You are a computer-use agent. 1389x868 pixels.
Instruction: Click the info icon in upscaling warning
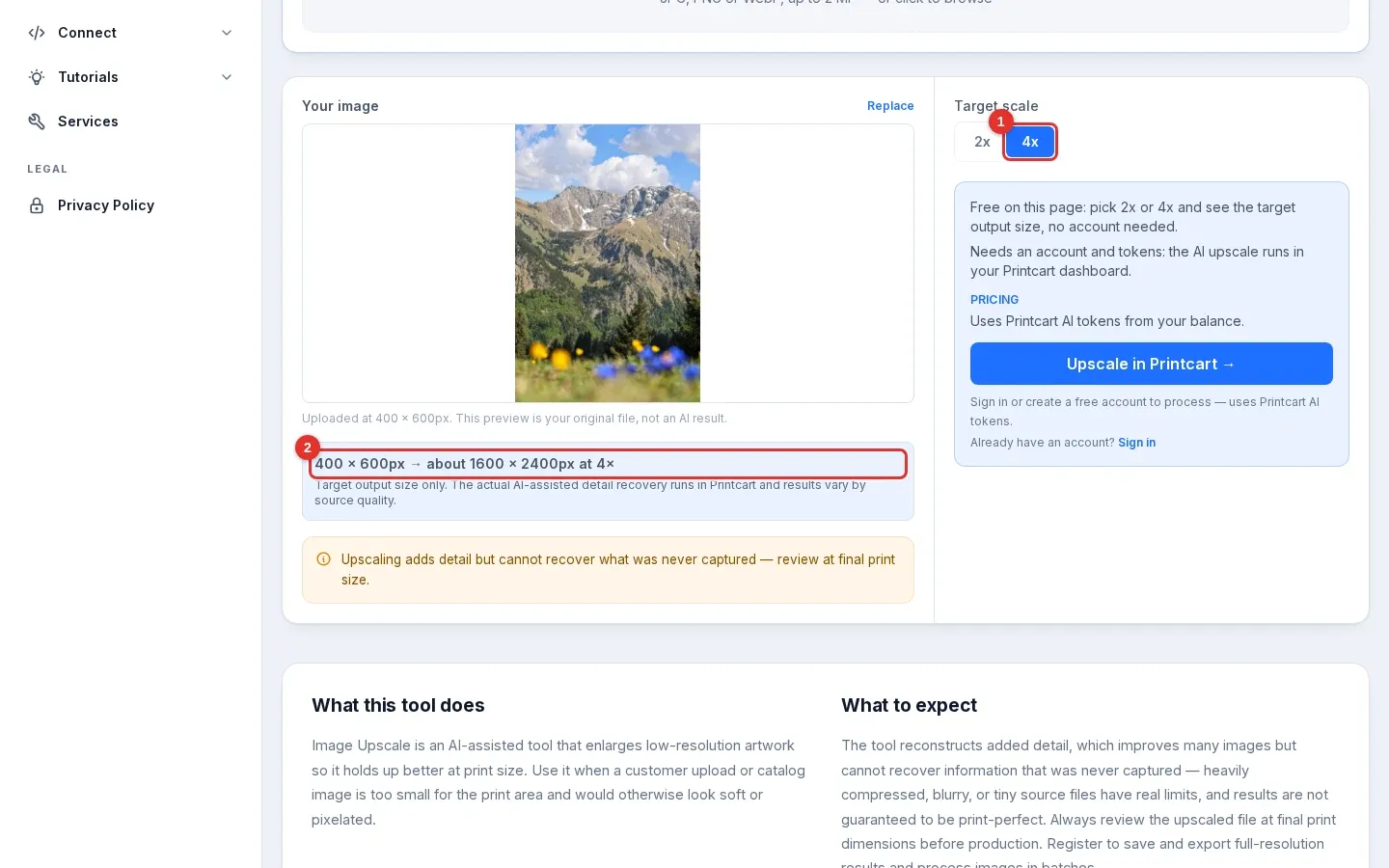(324, 559)
